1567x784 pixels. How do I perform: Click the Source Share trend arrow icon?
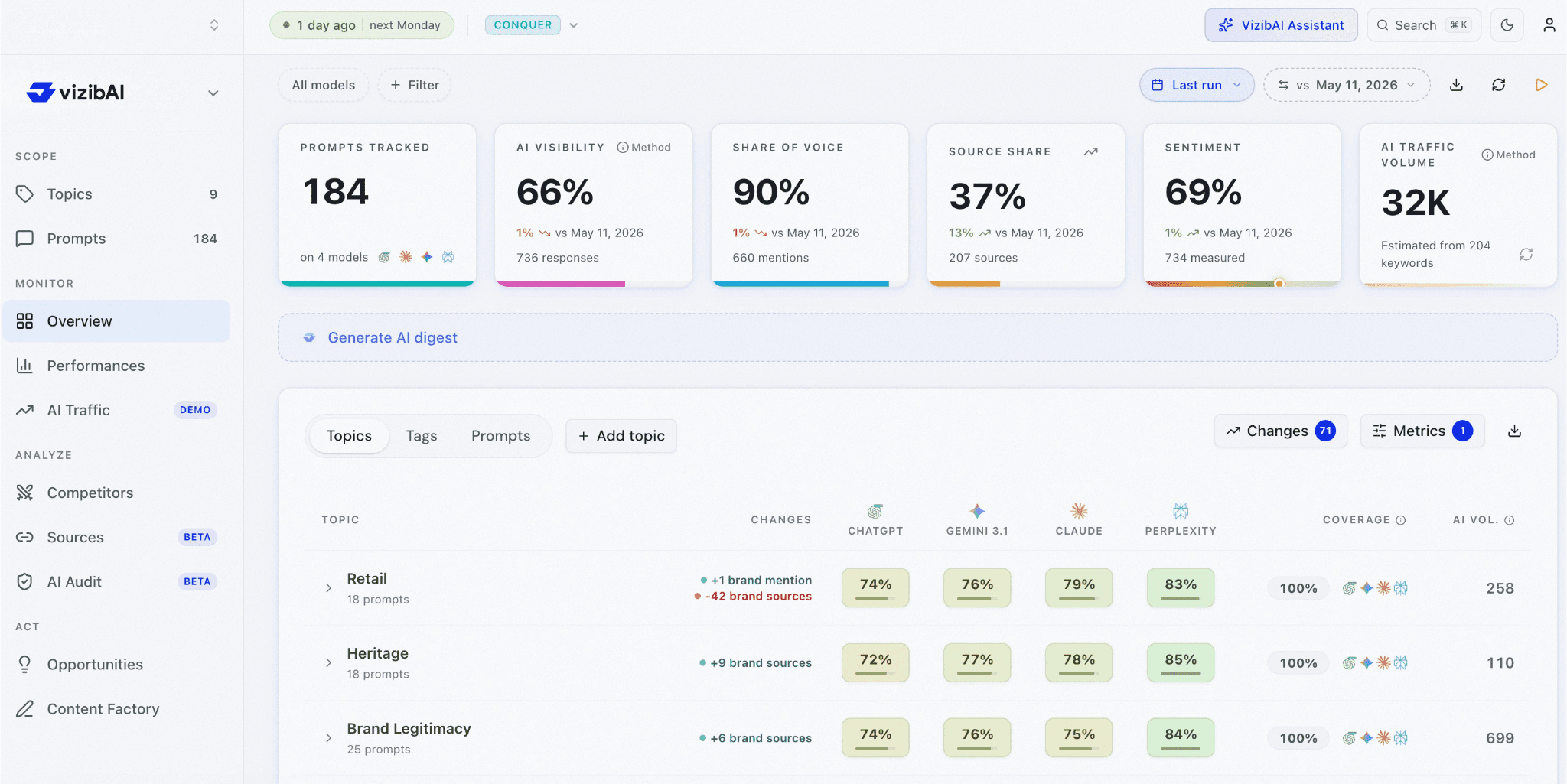click(x=1090, y=151)
